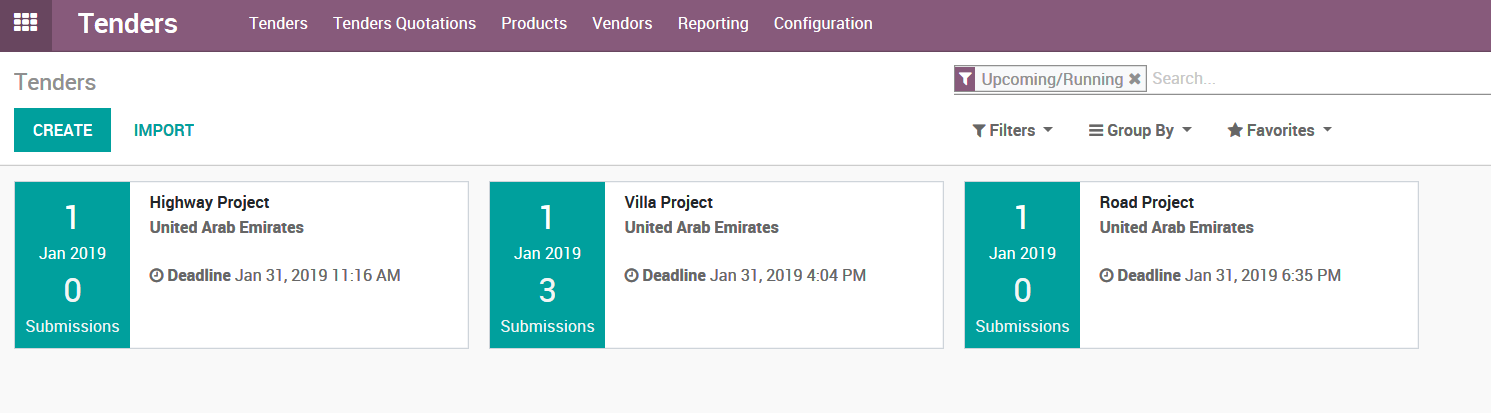Expand the Filters dropdown
Image resolution: width=1491 pixels, height=413 pixels.
[1012, 131]
